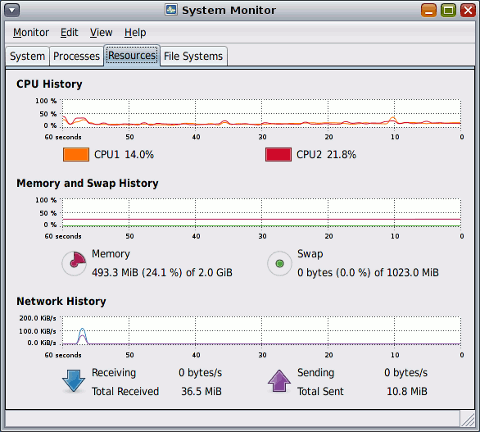480x432 pixels.
Task: Switch to the System tab
Action: tap(27, 56)
